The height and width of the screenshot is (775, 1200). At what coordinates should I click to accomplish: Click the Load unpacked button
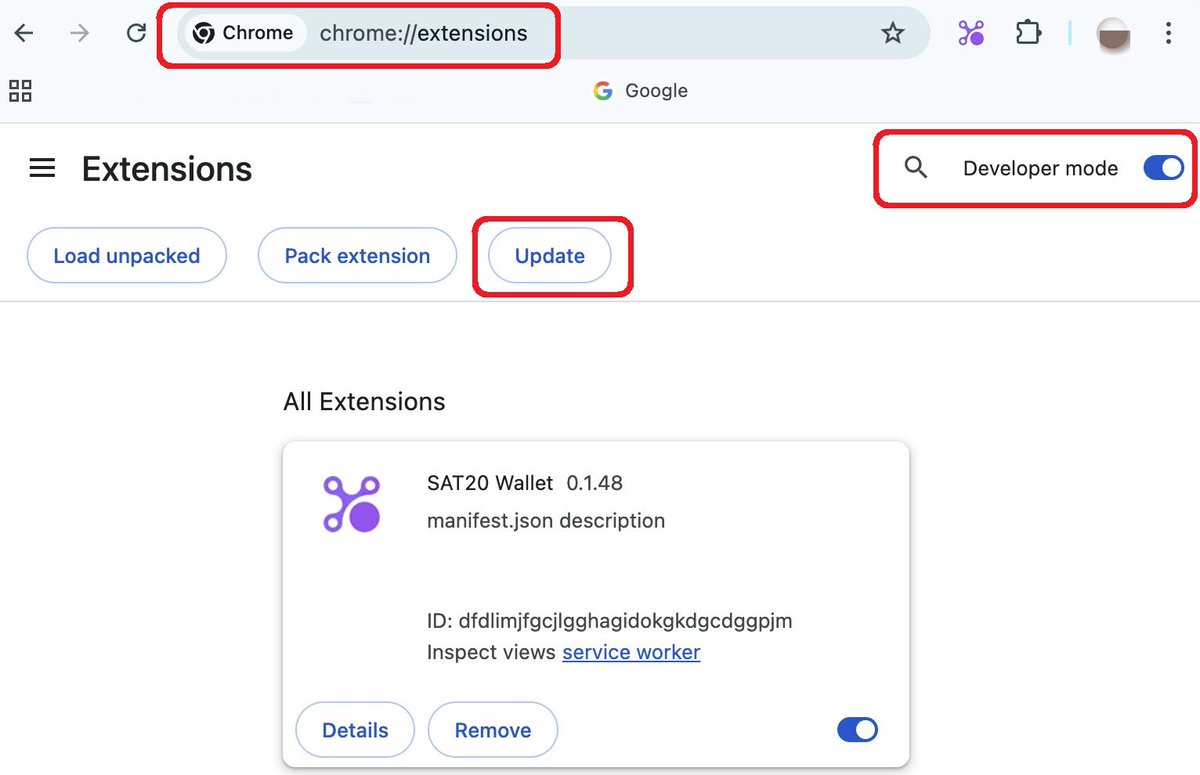[x=127, y=256]
